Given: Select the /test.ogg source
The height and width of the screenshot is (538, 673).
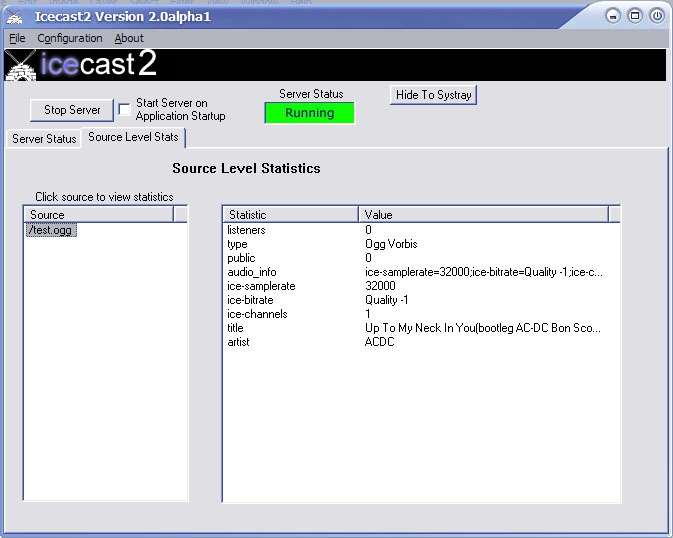Looking at the screenshot, I should pos(51,230).
